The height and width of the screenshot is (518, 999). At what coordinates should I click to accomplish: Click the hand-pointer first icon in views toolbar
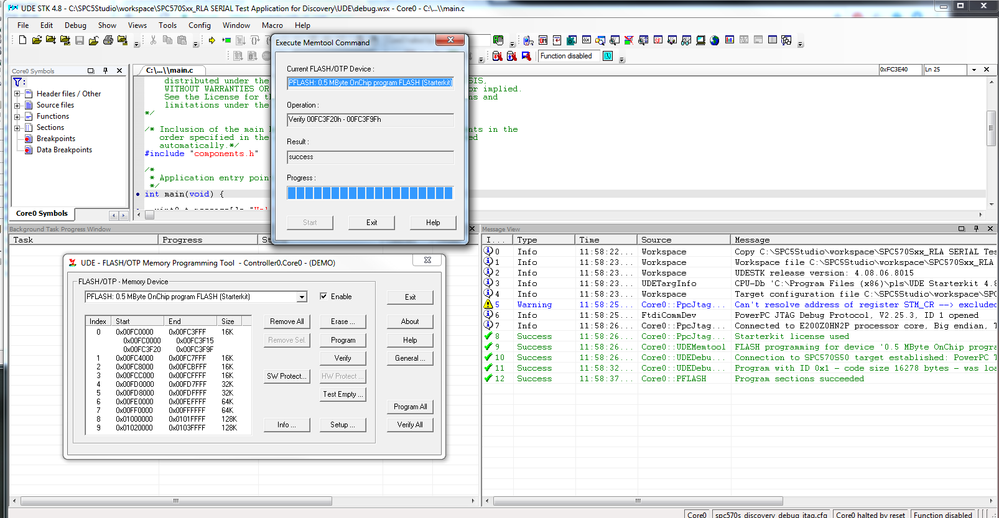coord(528,40)
